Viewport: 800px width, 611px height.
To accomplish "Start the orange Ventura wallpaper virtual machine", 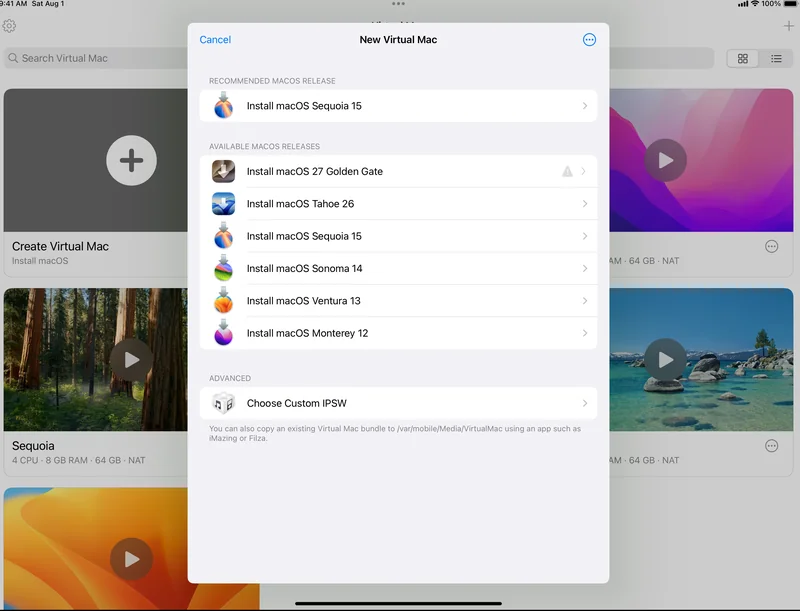I will pos(131,559).
